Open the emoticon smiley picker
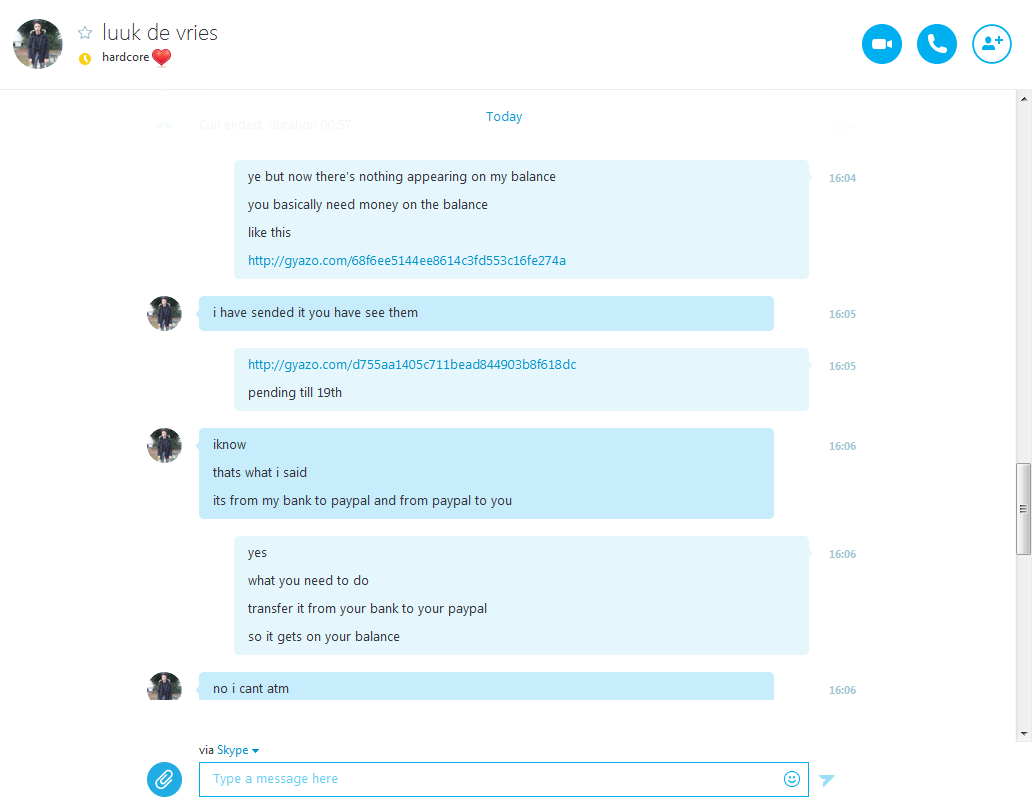Viewport: 1032px width, 811px height. [x=792, y=779]
